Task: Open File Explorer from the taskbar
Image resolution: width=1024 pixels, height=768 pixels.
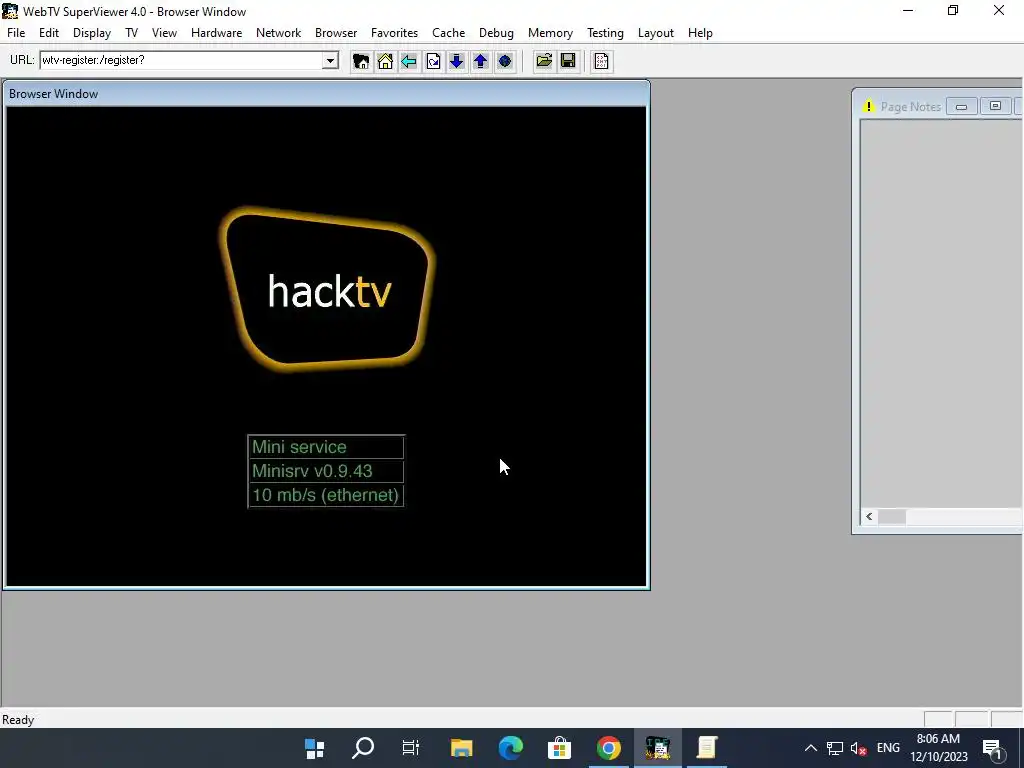Action: point(461,748)
